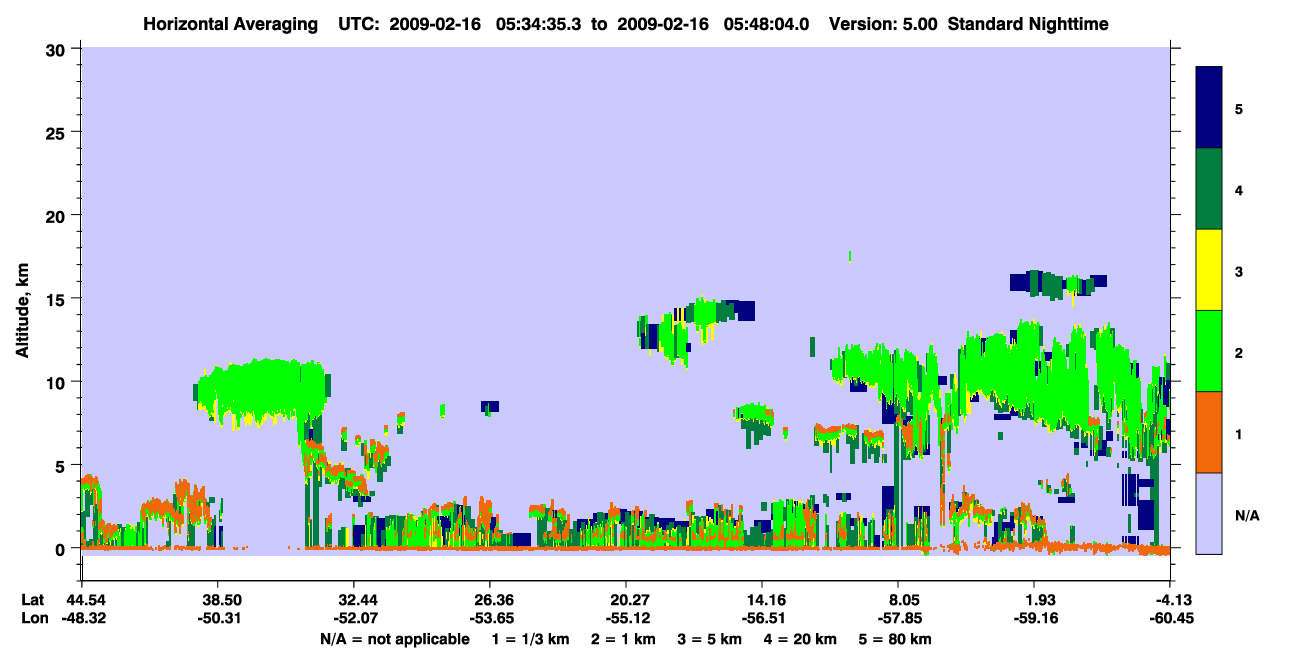The height and width of the screenshot is (667, 1300).
Task: Click the y-axis tick label 15
Action: (58, 299)
